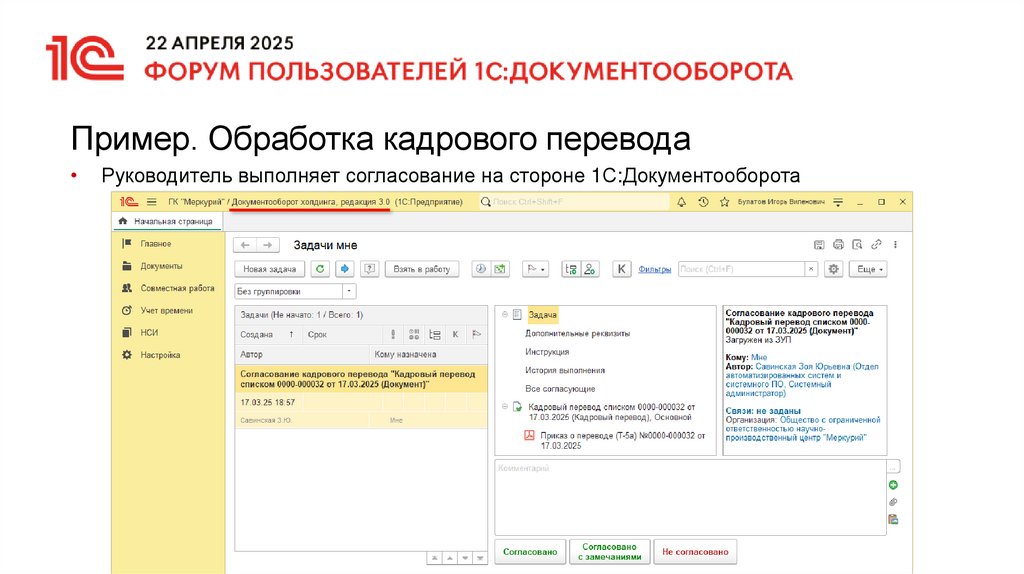Open the Учет времени section
Viewport: 1024px width, 574px height.
click(x=167, y=310)
